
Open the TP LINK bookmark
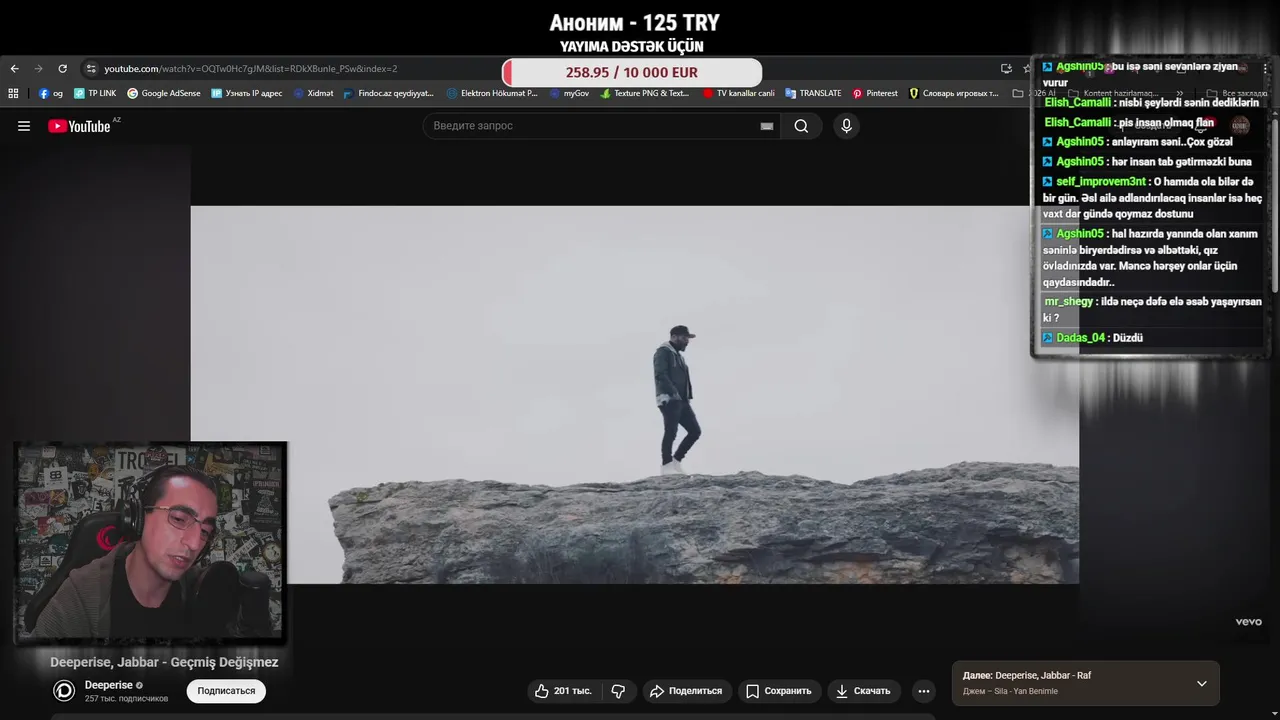click(94, 93)
